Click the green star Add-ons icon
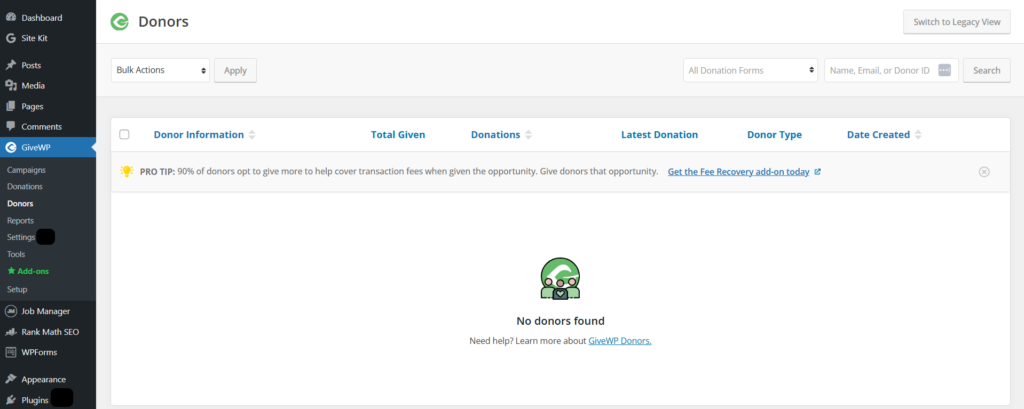1024x409 pixels. [x=11, y=270]
